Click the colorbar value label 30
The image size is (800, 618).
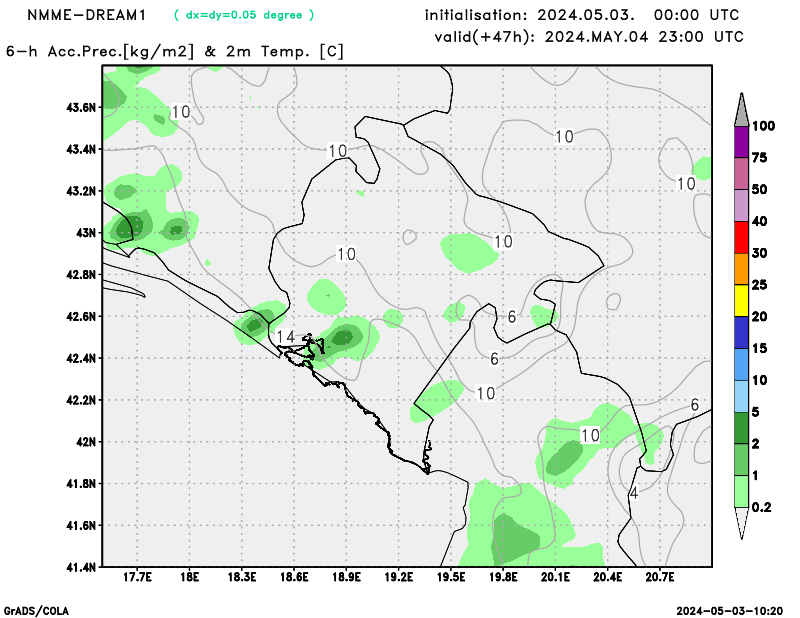(x=760, y=253)
